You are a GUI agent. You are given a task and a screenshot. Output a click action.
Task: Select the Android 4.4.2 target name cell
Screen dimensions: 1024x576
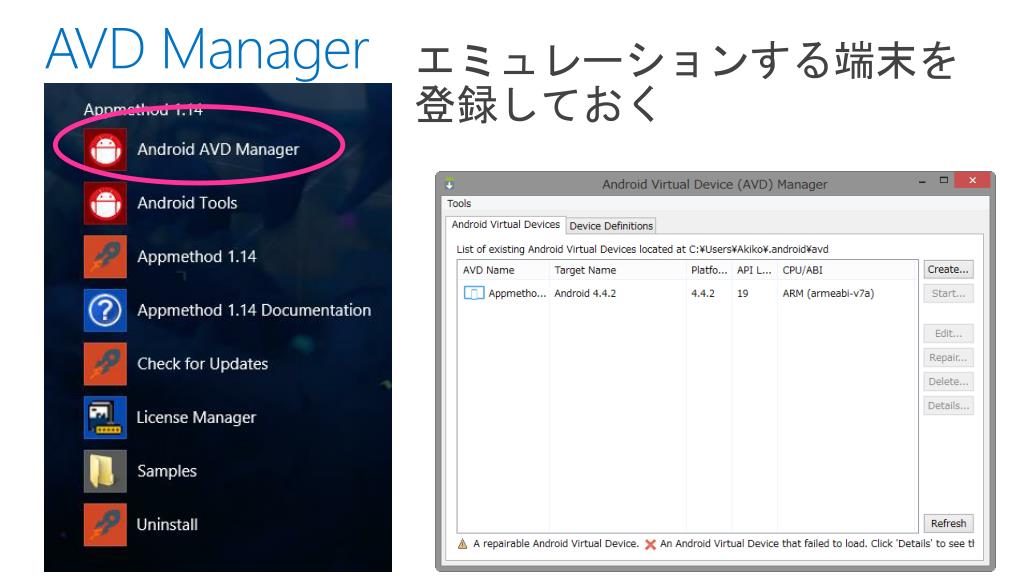pos(585,294)
